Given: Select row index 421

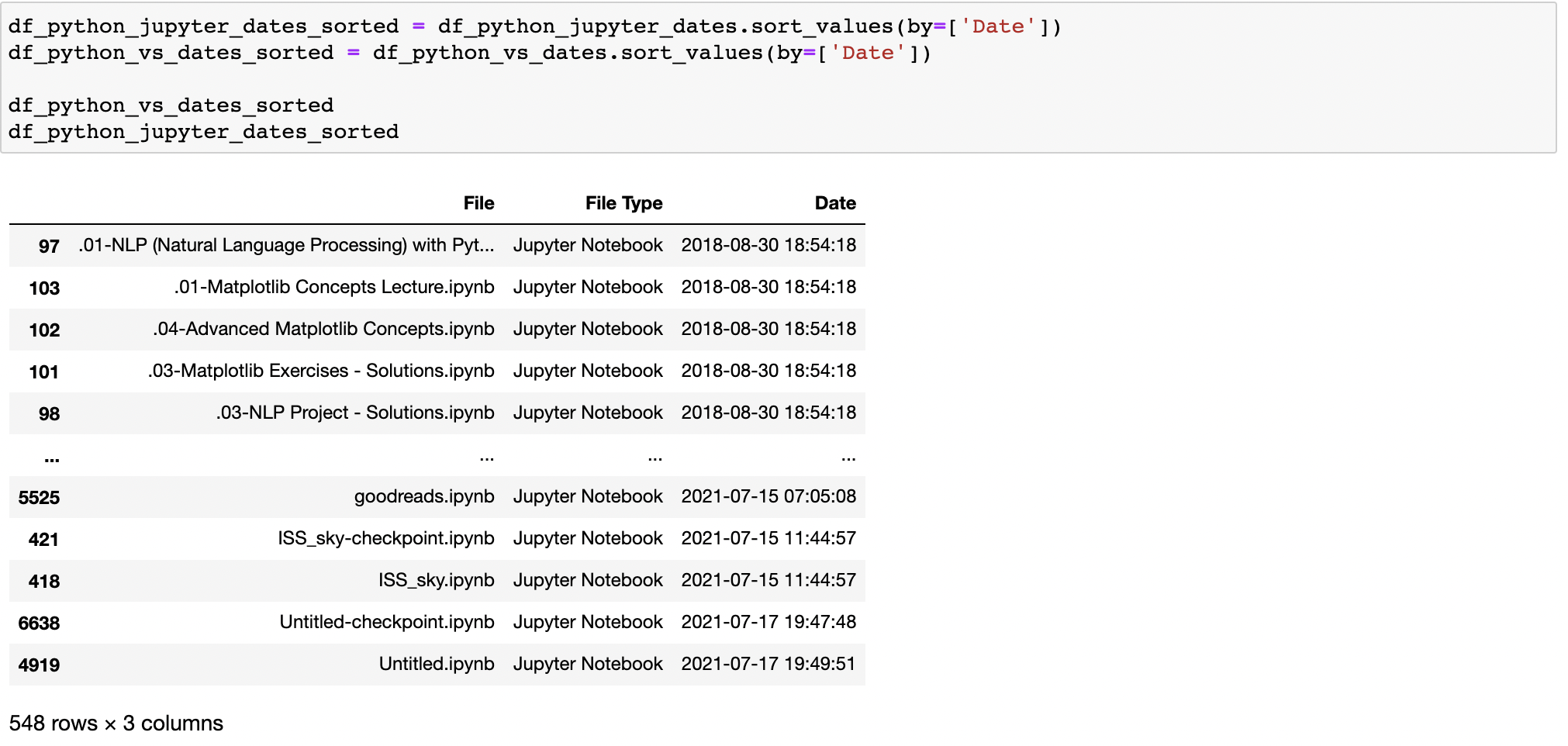Looking at the screenshot, I should [x=44, y=539].
